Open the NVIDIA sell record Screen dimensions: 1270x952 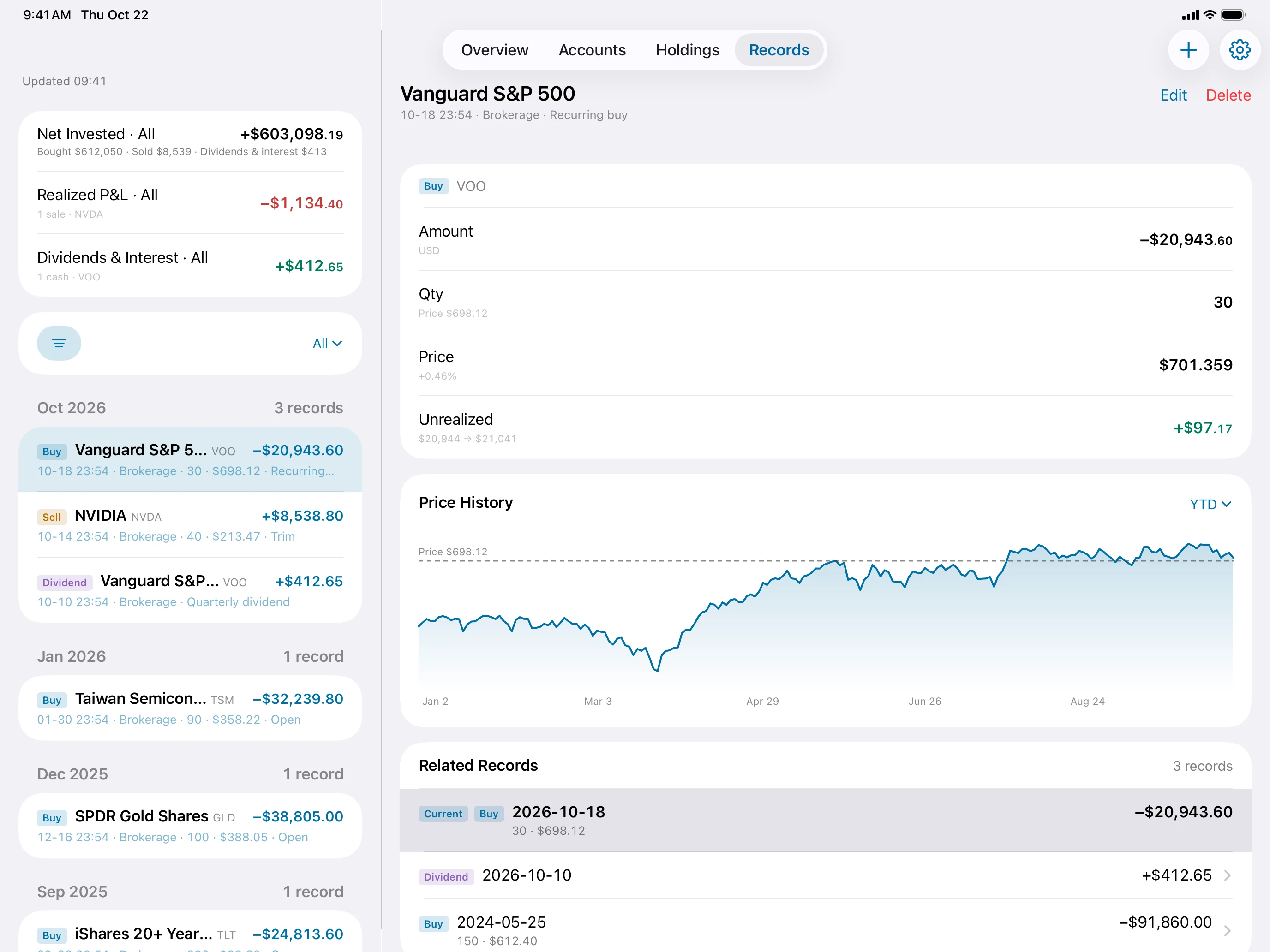(190, 524)
